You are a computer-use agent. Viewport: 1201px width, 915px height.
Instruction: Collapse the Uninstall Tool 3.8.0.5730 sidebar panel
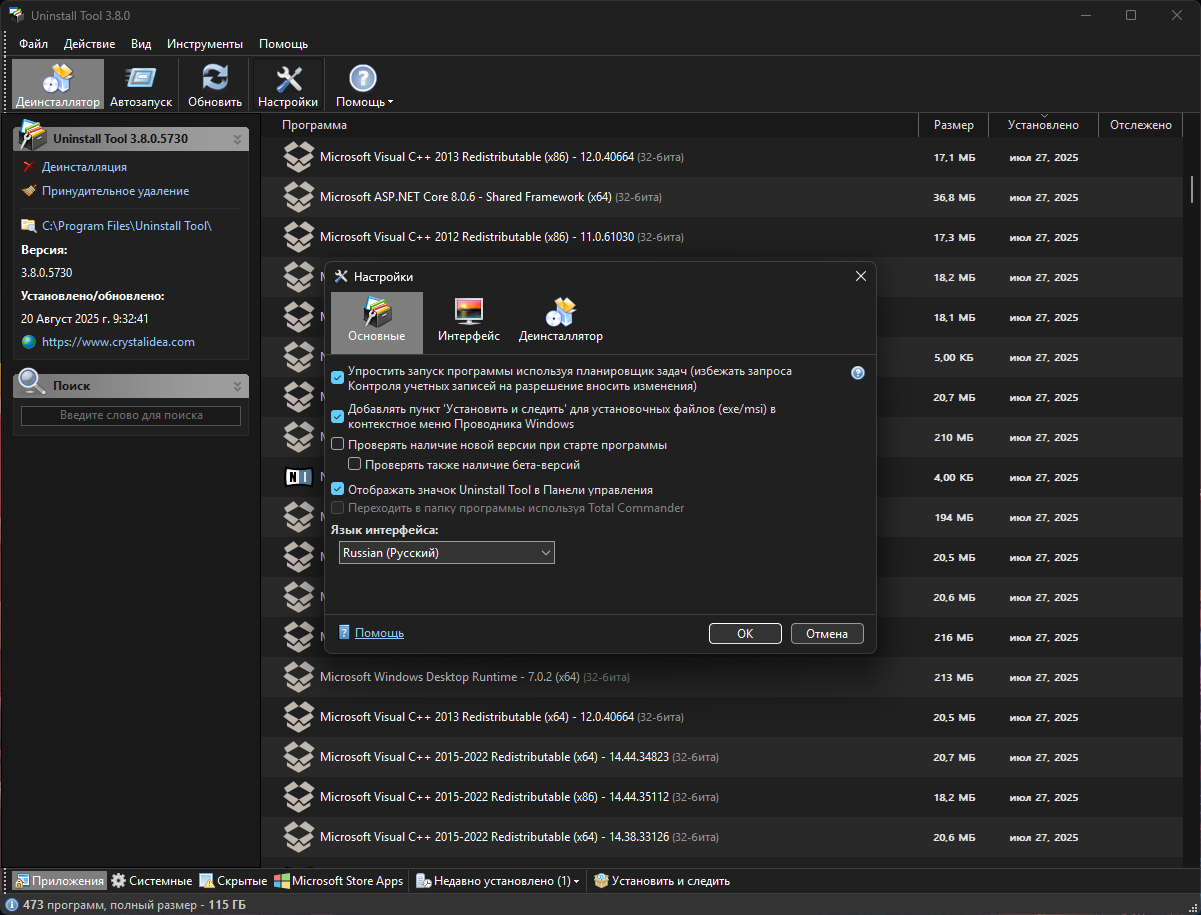click(x=237, y=139)
